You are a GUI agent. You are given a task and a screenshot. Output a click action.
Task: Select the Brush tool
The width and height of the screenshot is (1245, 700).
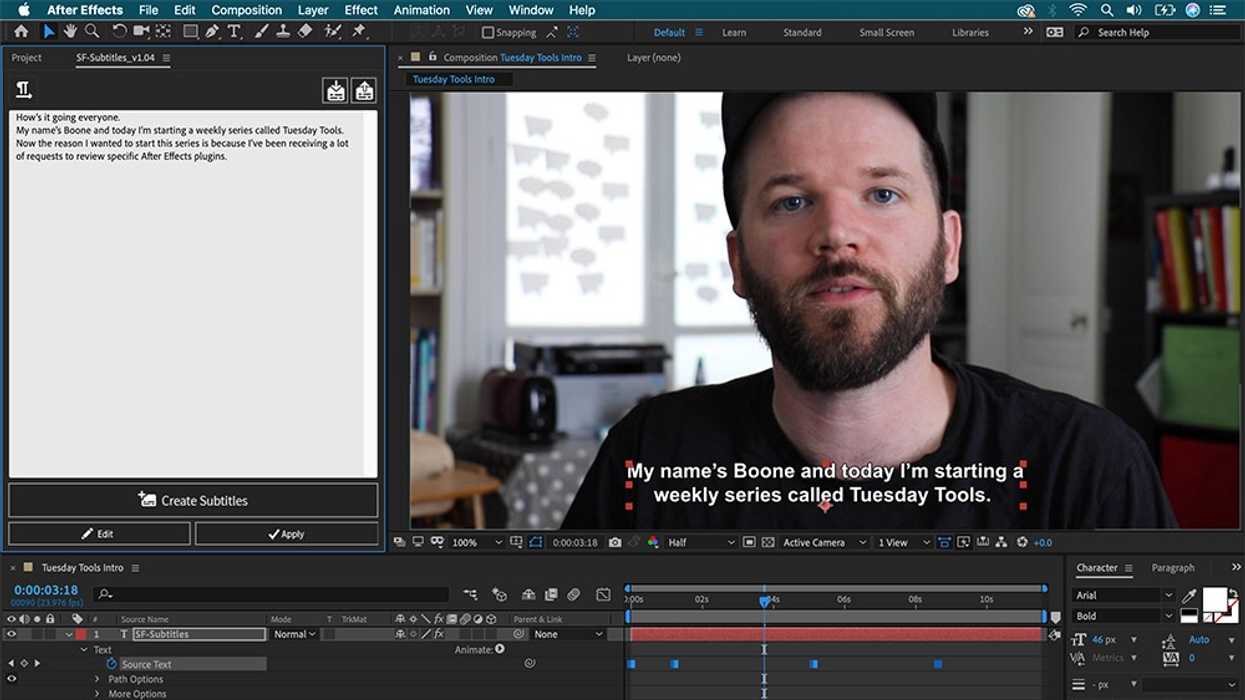point(261,32)
